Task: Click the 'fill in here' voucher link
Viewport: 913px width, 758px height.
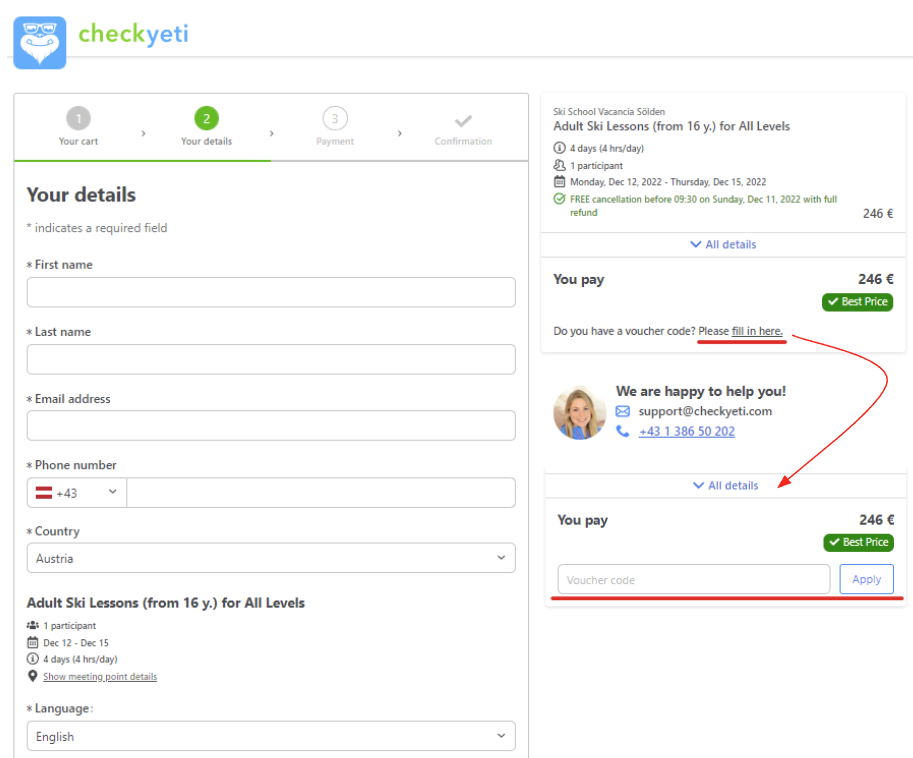Action: coord(757,331)
